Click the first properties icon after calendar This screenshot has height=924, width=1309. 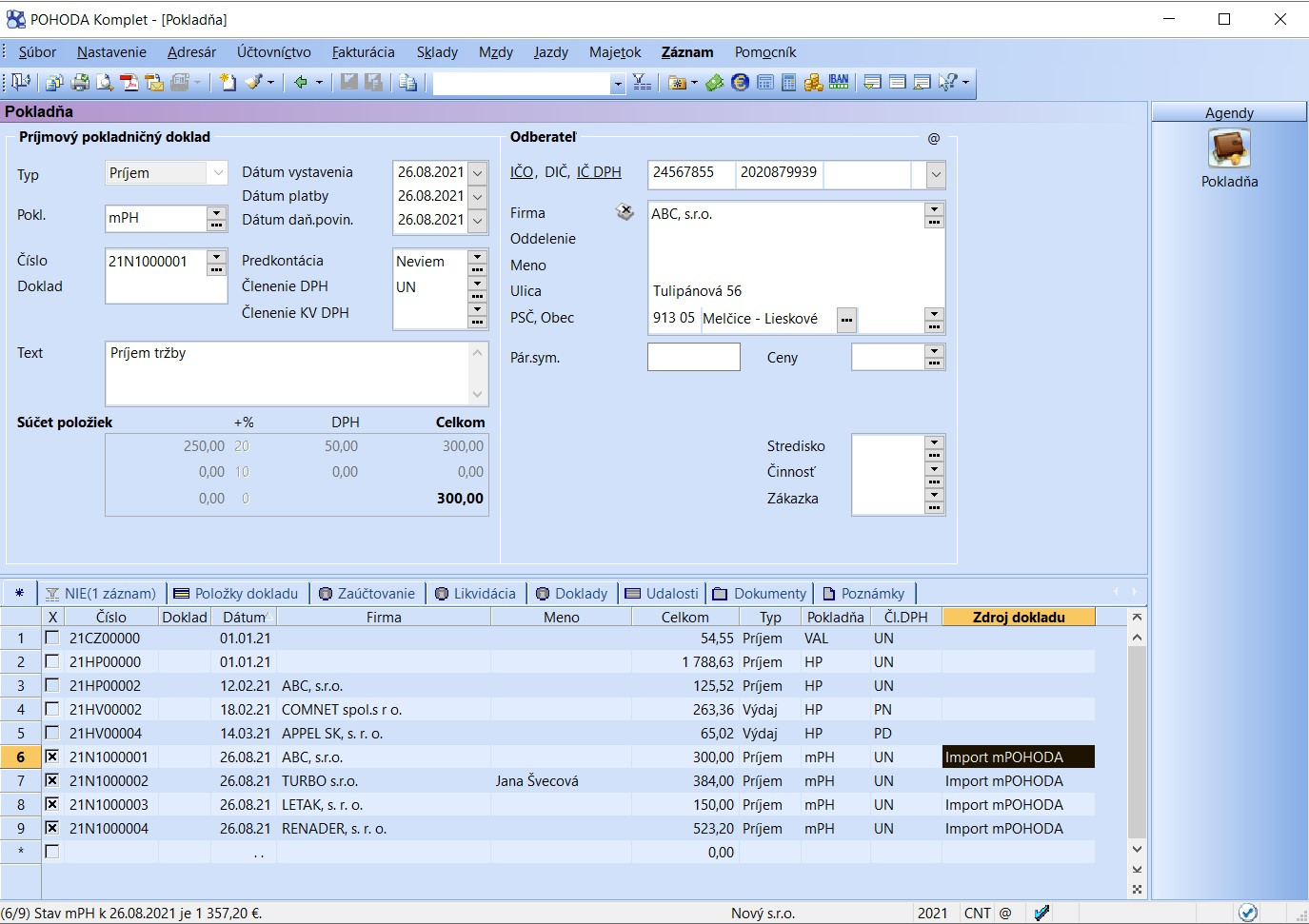point(872,83)
